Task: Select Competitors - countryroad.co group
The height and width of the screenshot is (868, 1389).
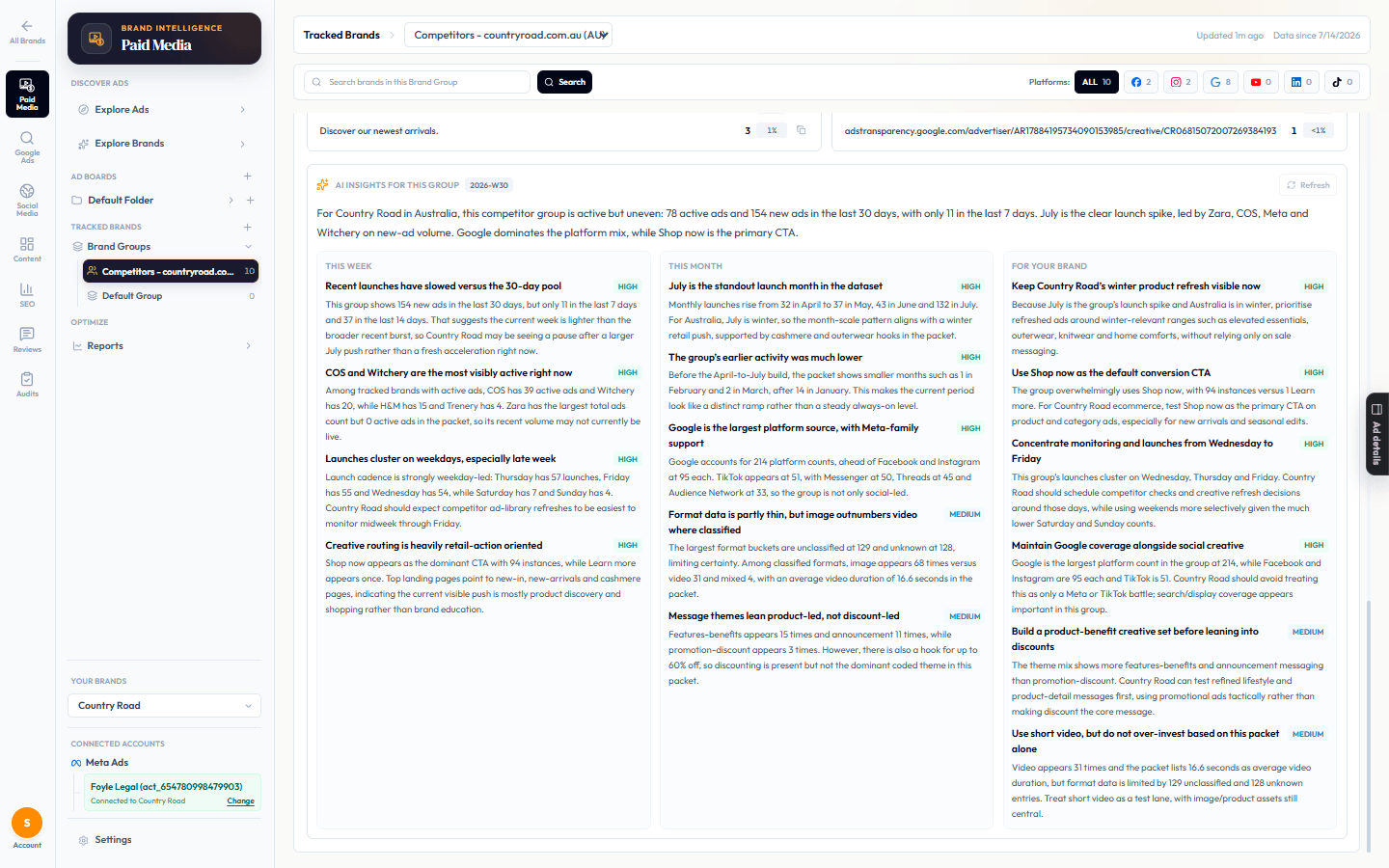Action: click(x=171, y=271)
